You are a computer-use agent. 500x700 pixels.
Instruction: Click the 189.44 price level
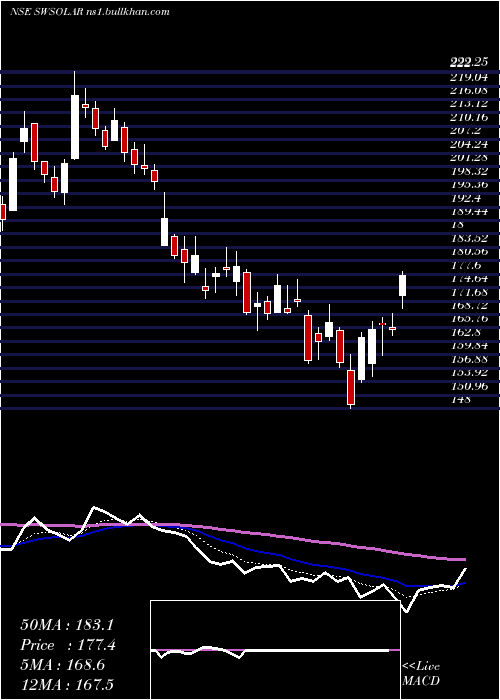[x=468, y=212]
